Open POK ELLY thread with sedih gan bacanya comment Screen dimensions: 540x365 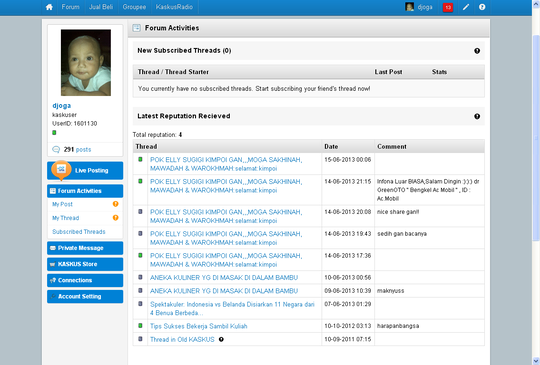pos(226,238)
